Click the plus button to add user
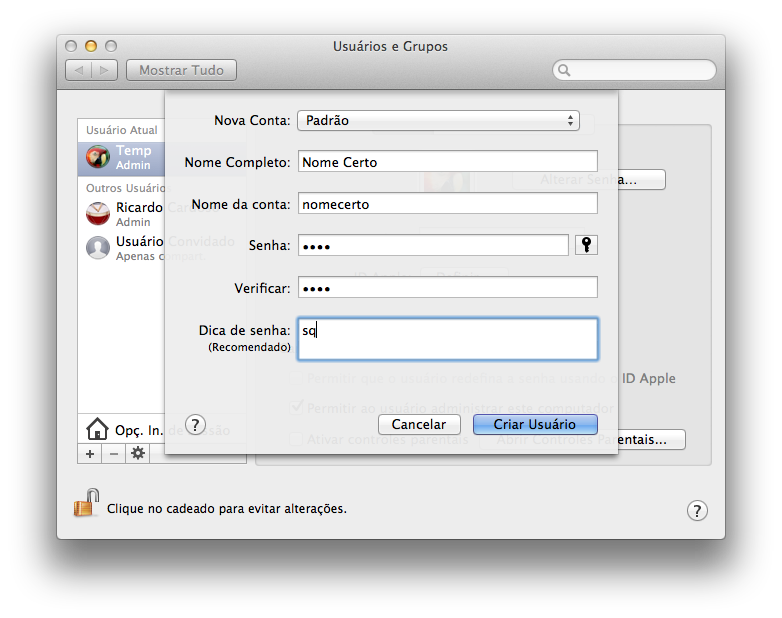Screen dimensions: 782x618 coord(89,453)
